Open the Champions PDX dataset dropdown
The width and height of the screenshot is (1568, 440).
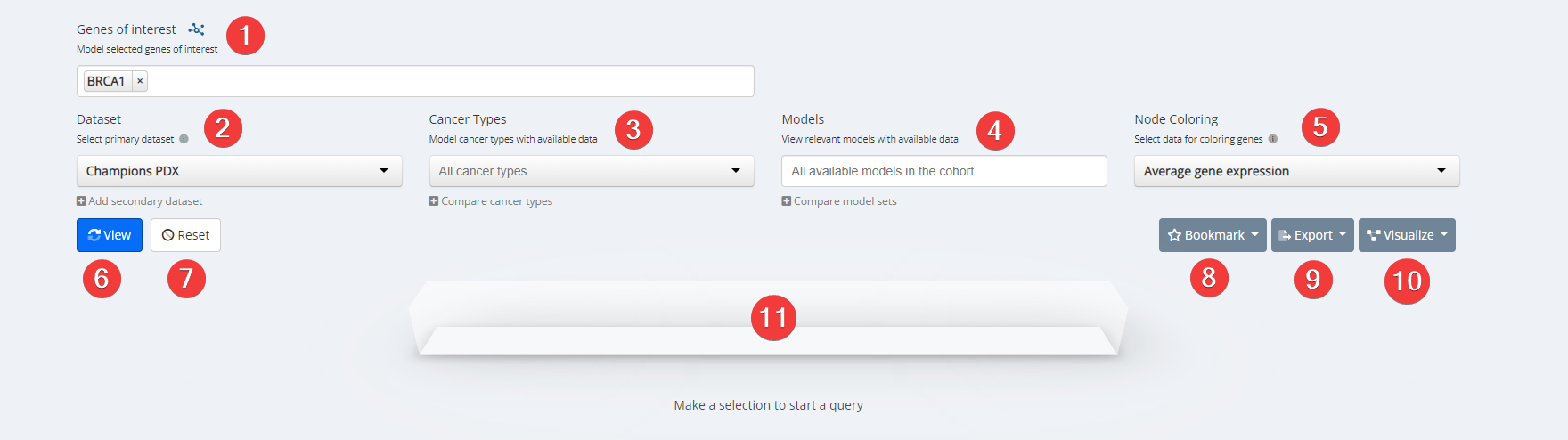(240, 171)
